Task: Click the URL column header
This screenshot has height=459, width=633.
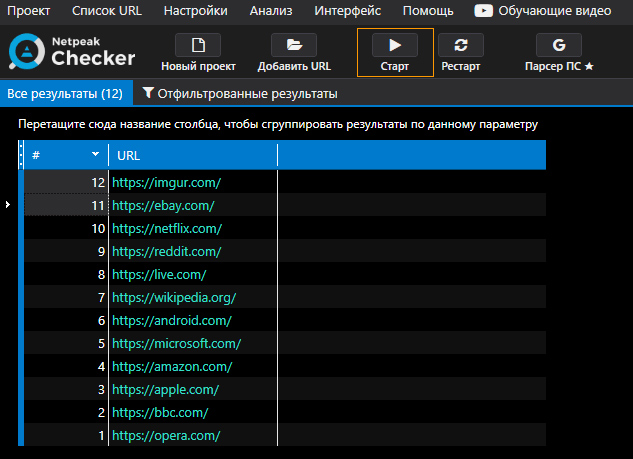Action: tap(193, 155)
